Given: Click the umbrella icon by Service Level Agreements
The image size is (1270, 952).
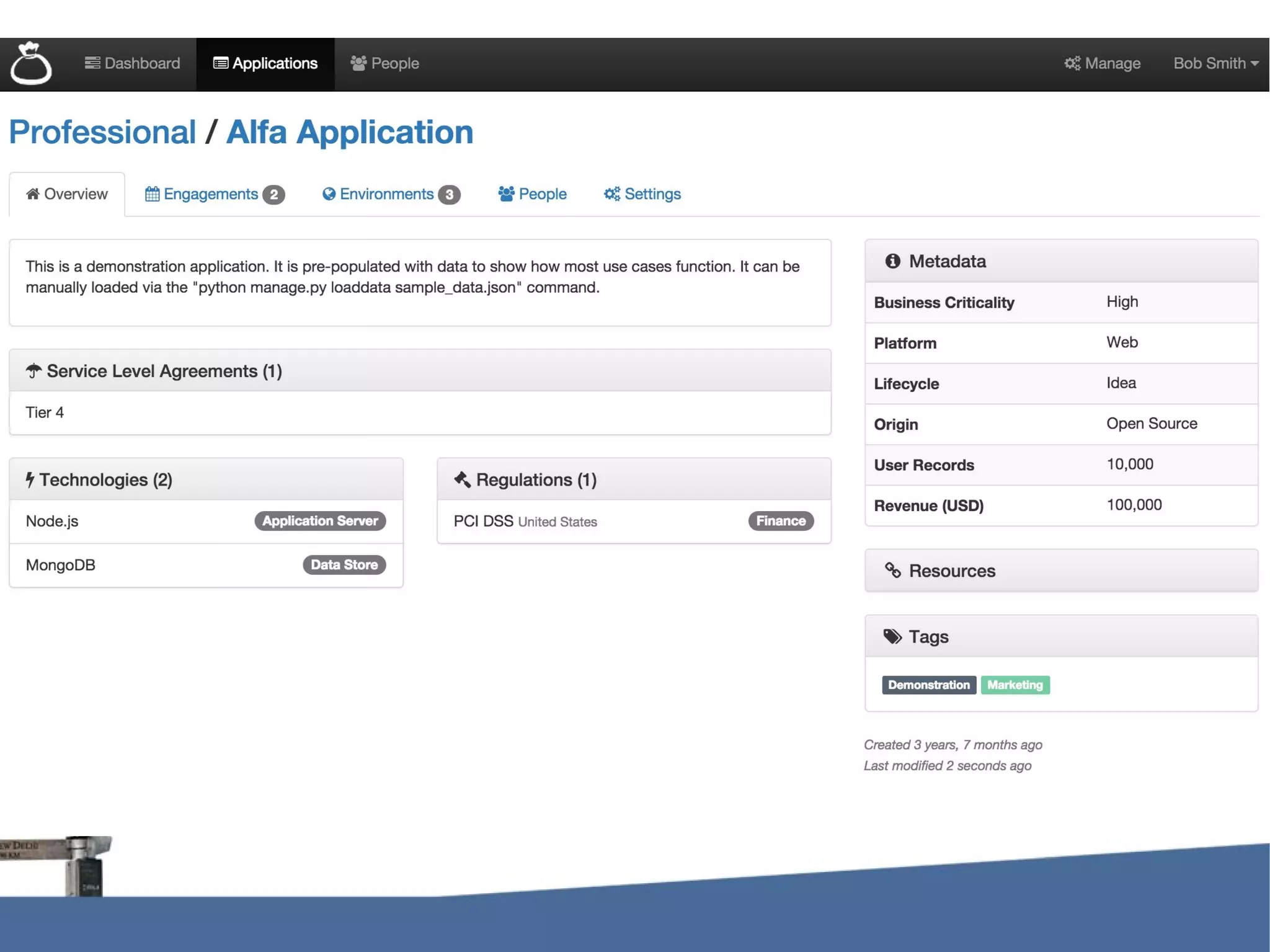Looking at the screenshot, I should (33, 371).
